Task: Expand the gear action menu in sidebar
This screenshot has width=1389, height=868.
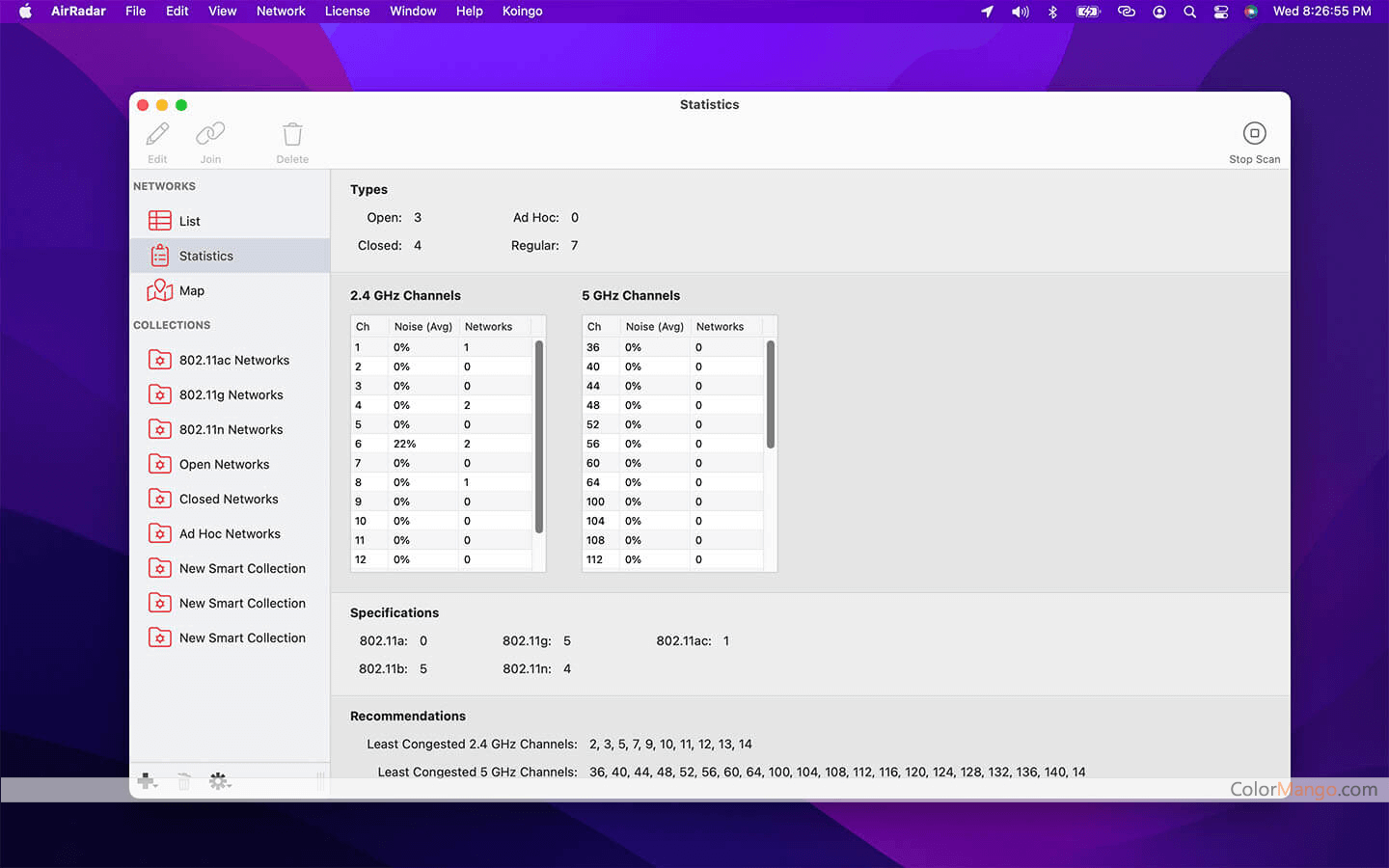Action: pyautogui.click(x=220, y=781)
